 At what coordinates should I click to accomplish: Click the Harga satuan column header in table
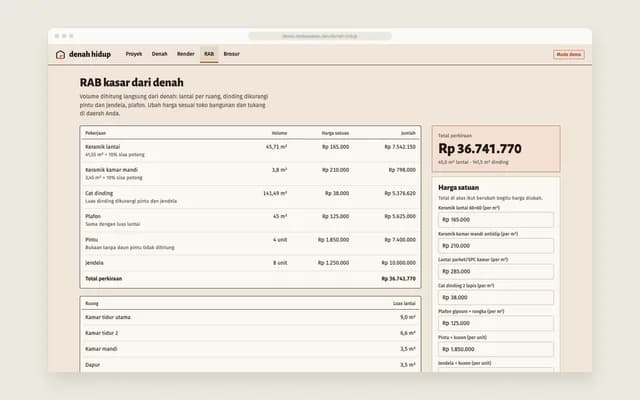[x=335, y=133]
